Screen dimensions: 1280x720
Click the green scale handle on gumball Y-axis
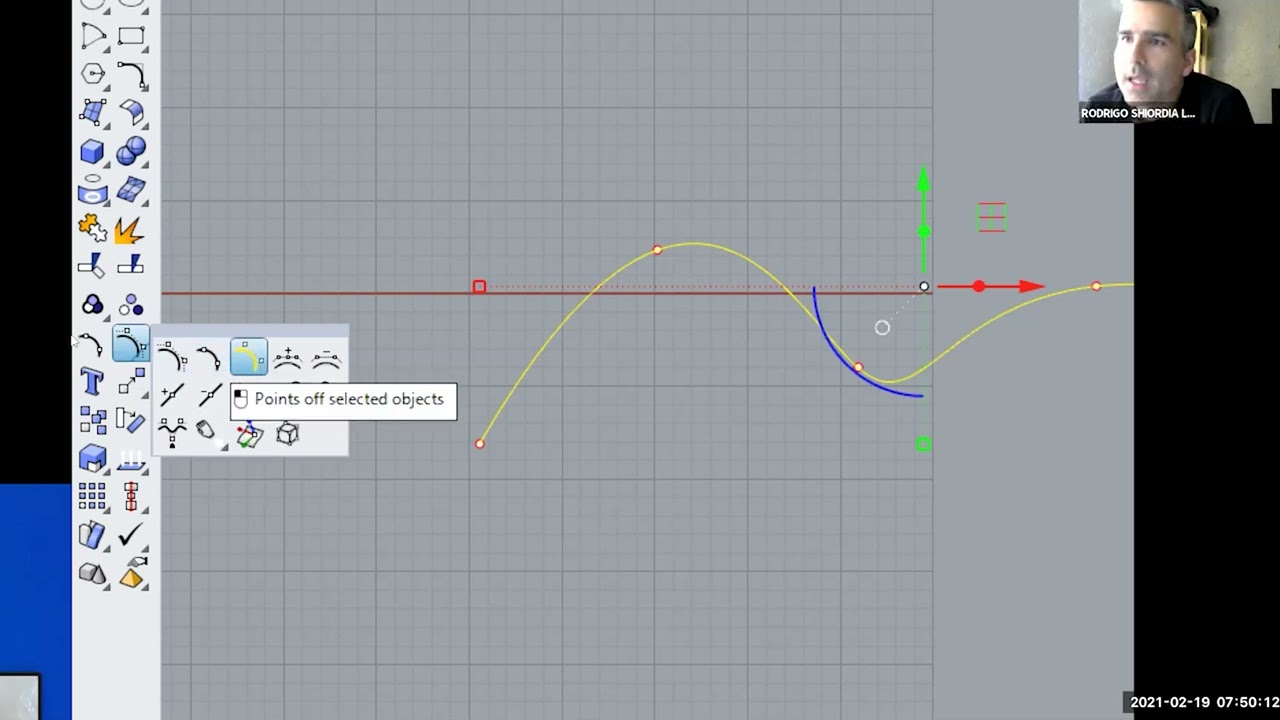(x=924, y=232)
